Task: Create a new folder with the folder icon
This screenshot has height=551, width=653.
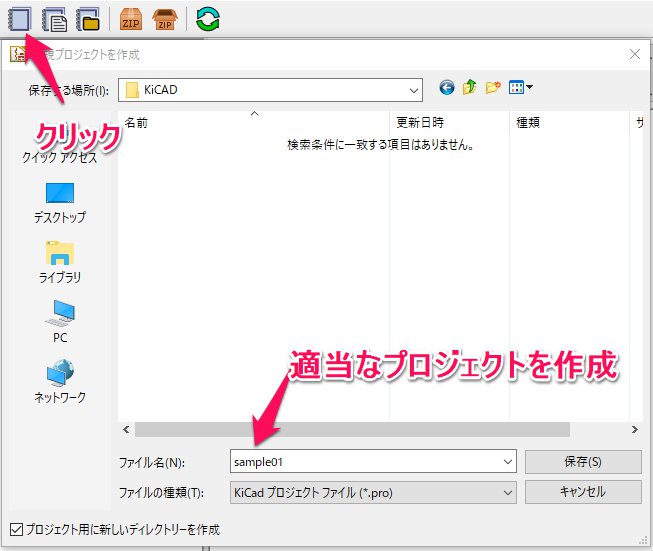Action: 492,89
